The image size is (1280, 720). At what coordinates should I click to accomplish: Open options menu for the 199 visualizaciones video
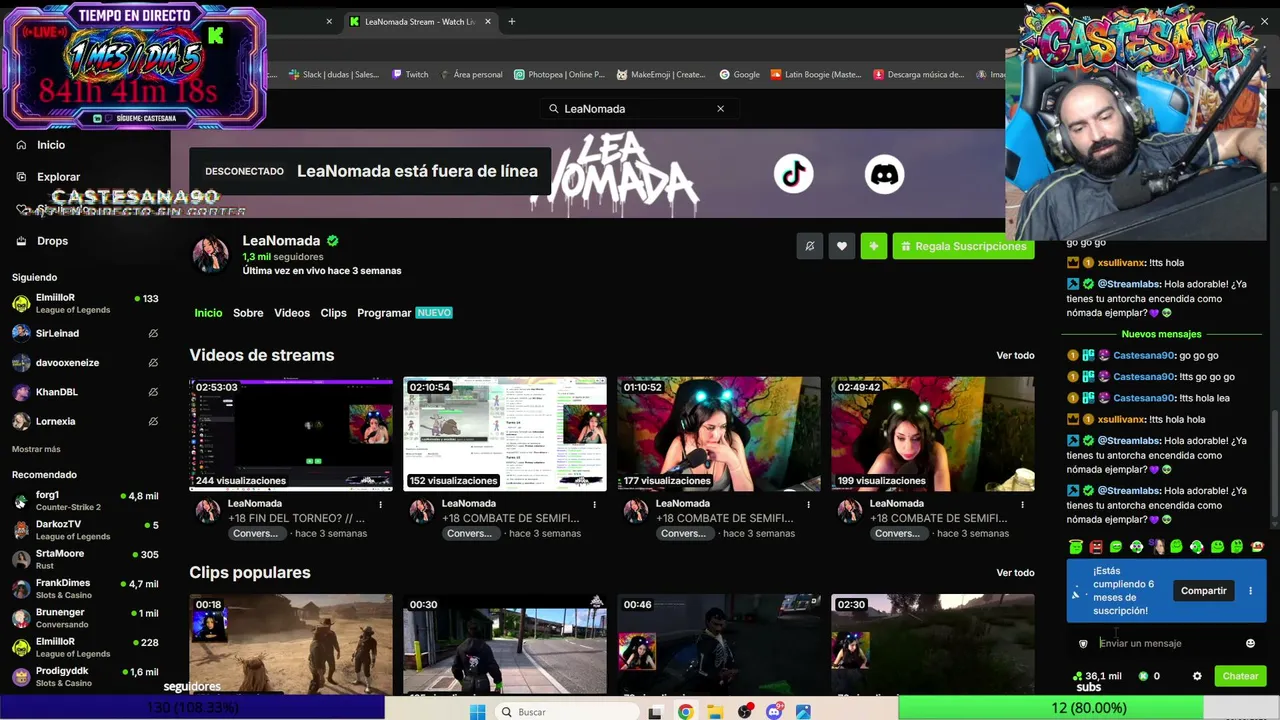1022,505
